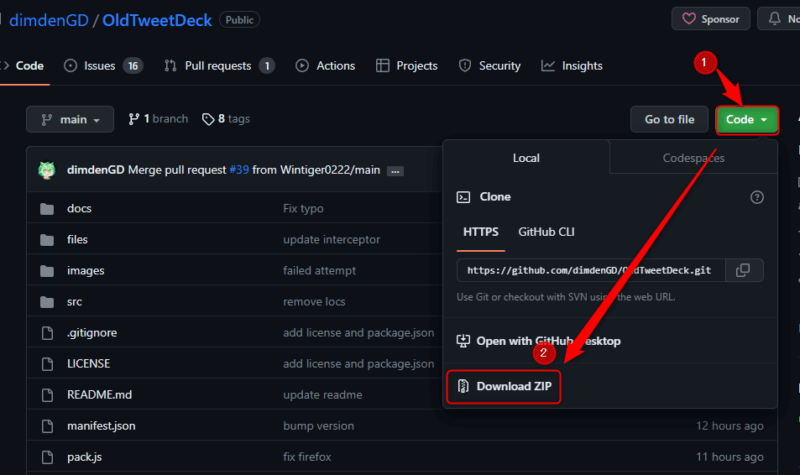Click the Download ZIP archive icon
The image size is (800, 475).
463,386
